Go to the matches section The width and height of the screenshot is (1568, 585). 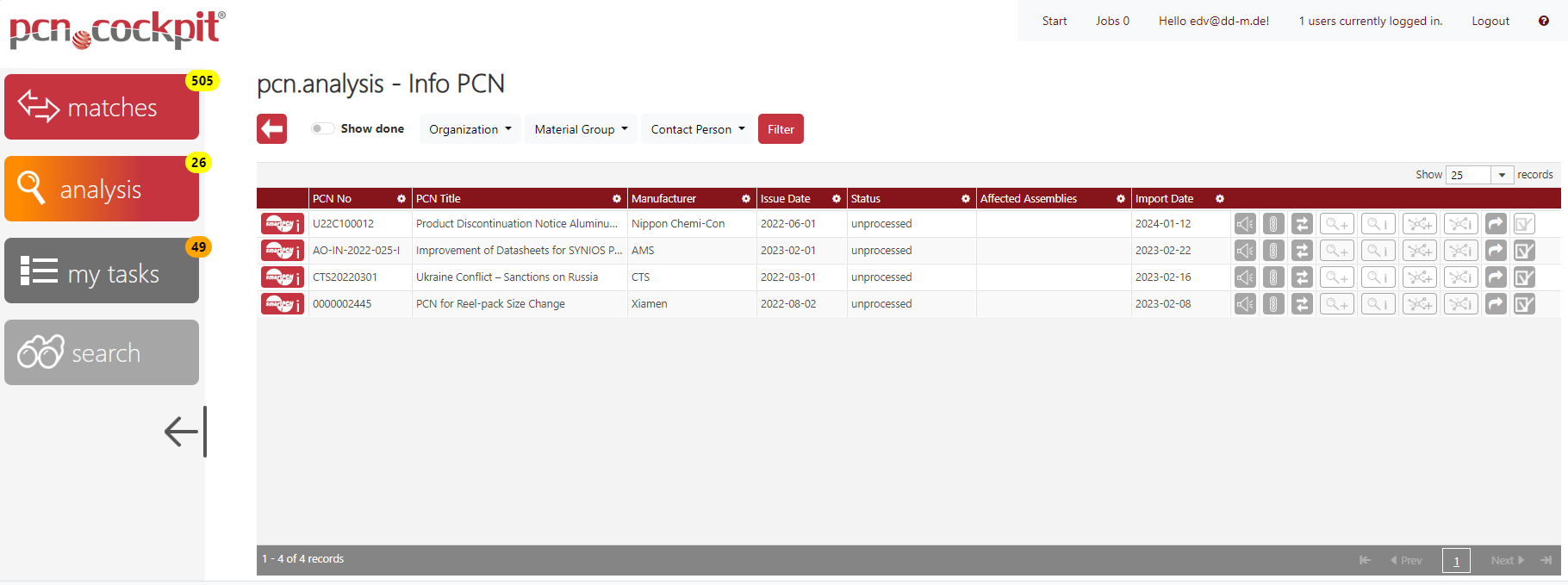click(102, 107)
